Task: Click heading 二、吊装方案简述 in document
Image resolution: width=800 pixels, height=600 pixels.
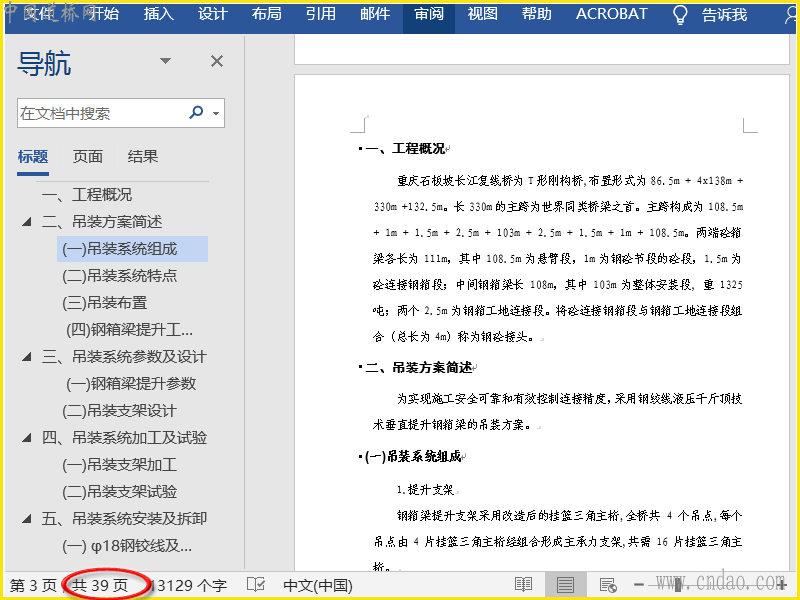Action: click(x=418, y=367)
